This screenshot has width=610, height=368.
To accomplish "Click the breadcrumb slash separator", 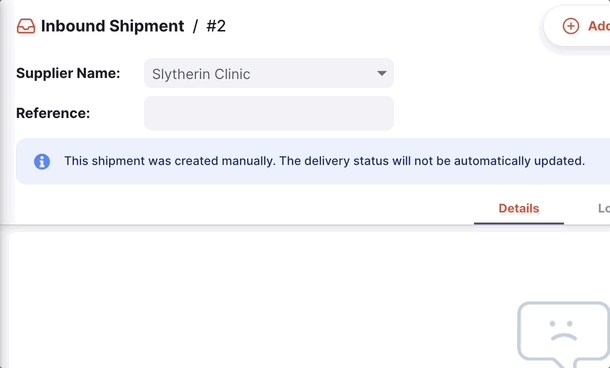I will pyautogui.click(x=195, y=26).
